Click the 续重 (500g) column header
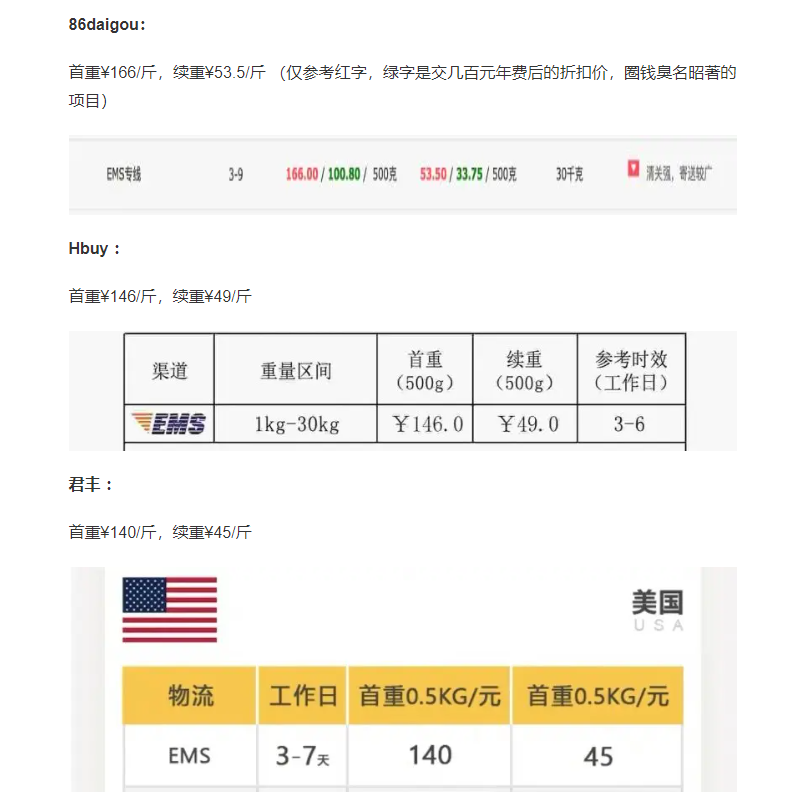This screenshot has width=802, height=802. tap(525, 370)
